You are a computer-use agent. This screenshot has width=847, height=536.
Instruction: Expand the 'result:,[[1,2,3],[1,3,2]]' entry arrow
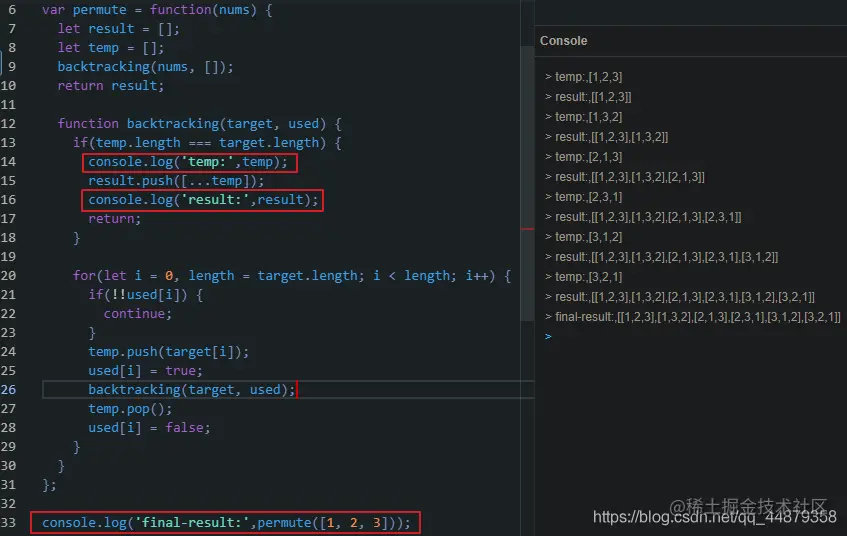548,137
